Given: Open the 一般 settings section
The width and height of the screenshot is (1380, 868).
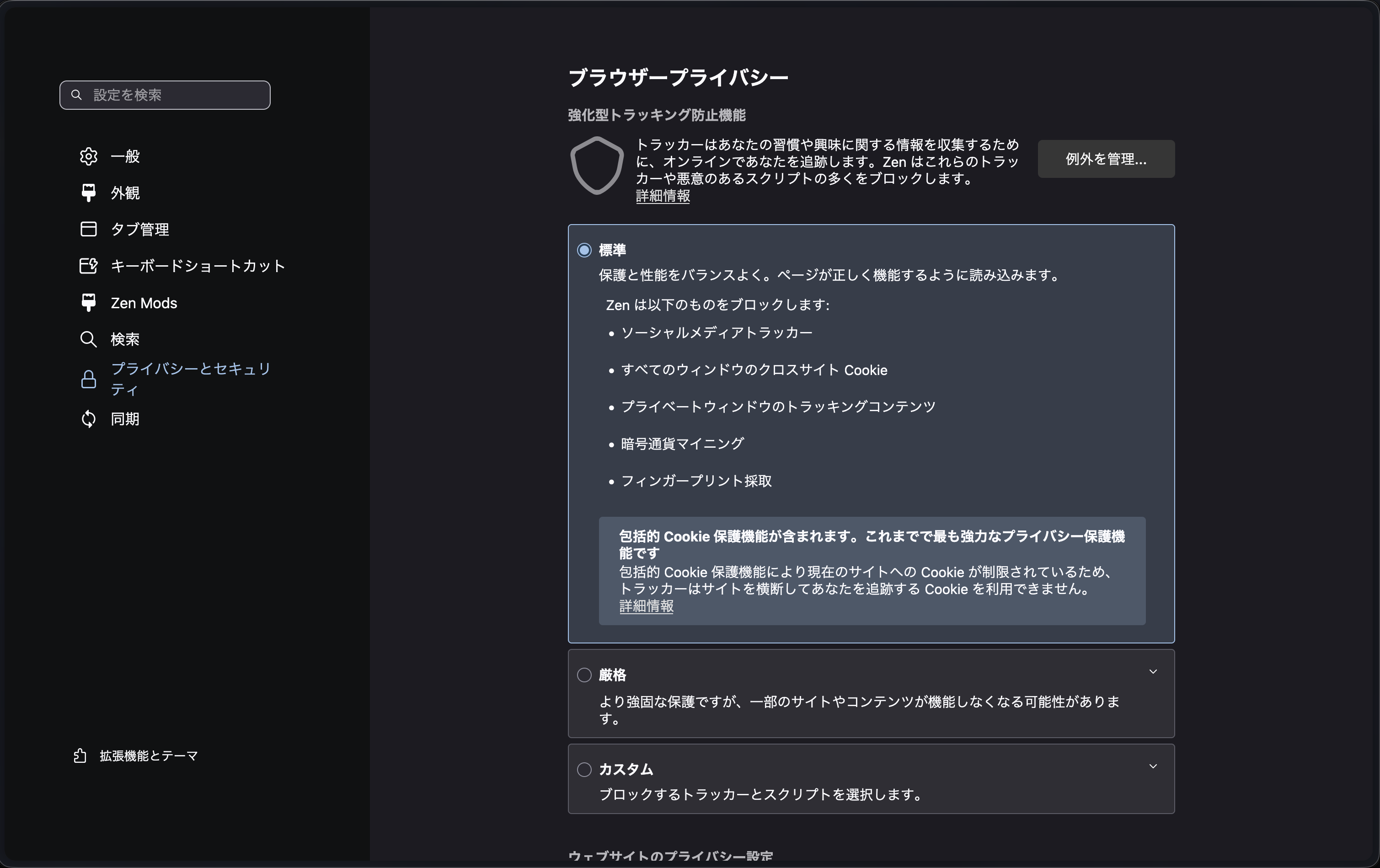Looking at the screenshot, I should click(89, 156).
